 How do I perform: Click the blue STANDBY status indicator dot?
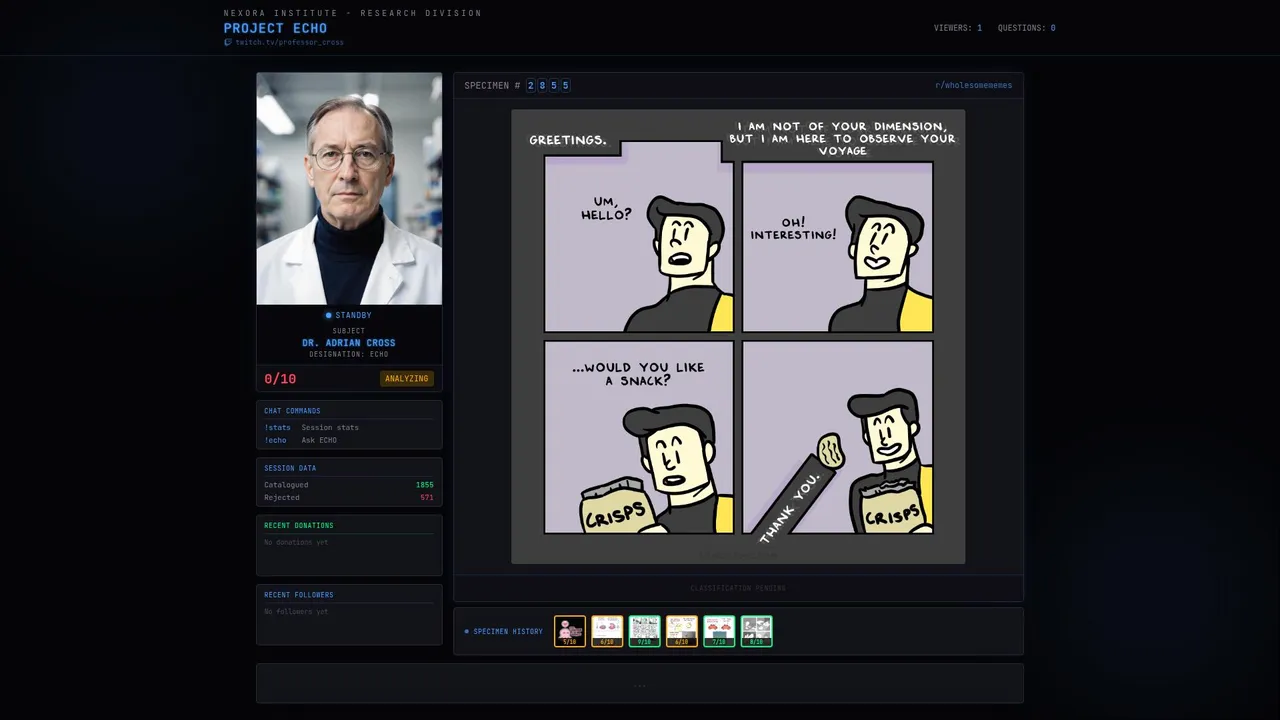click(x=328, y=316)
